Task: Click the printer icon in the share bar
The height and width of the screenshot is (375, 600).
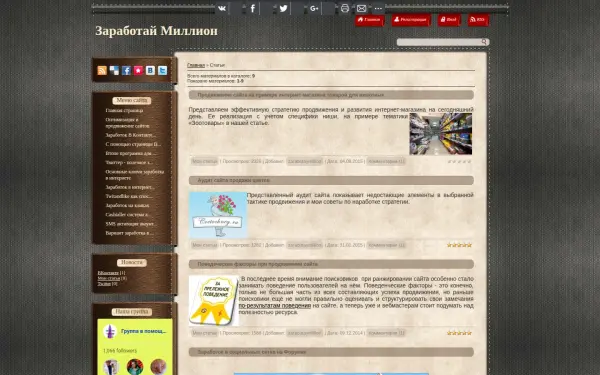Action: pyautogui.click(x=345, y=8)
